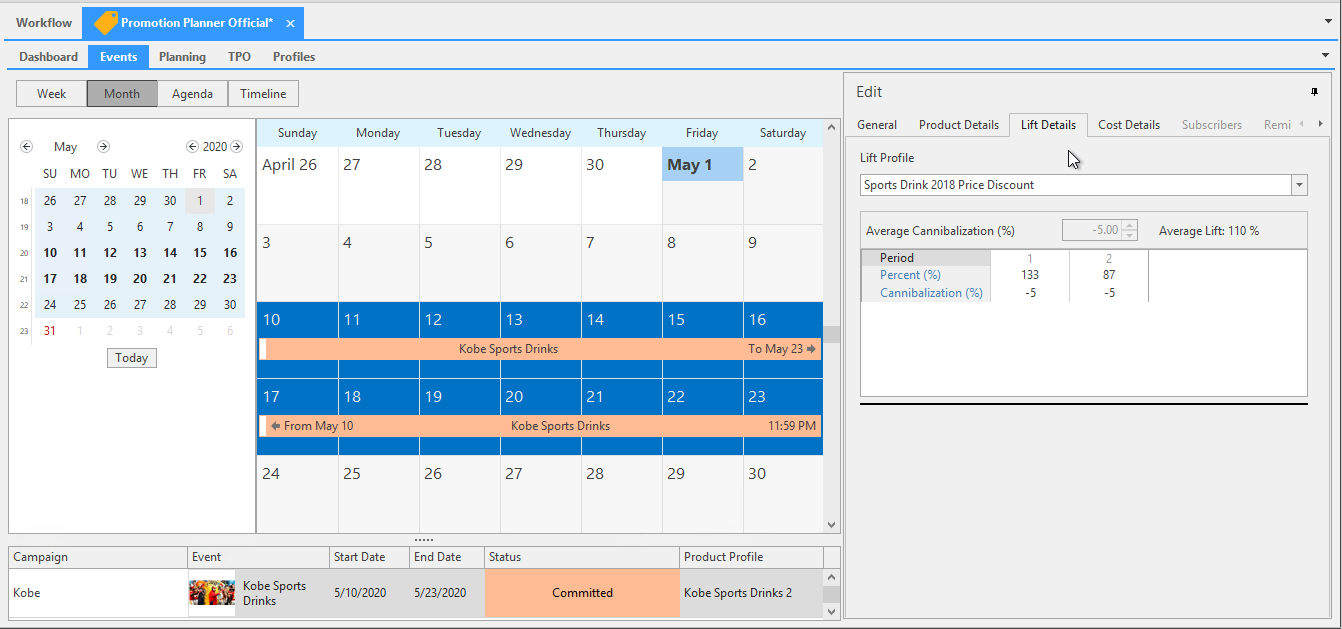Open the Product Details tab
1342x629 pixels.
tap(959, 125)
